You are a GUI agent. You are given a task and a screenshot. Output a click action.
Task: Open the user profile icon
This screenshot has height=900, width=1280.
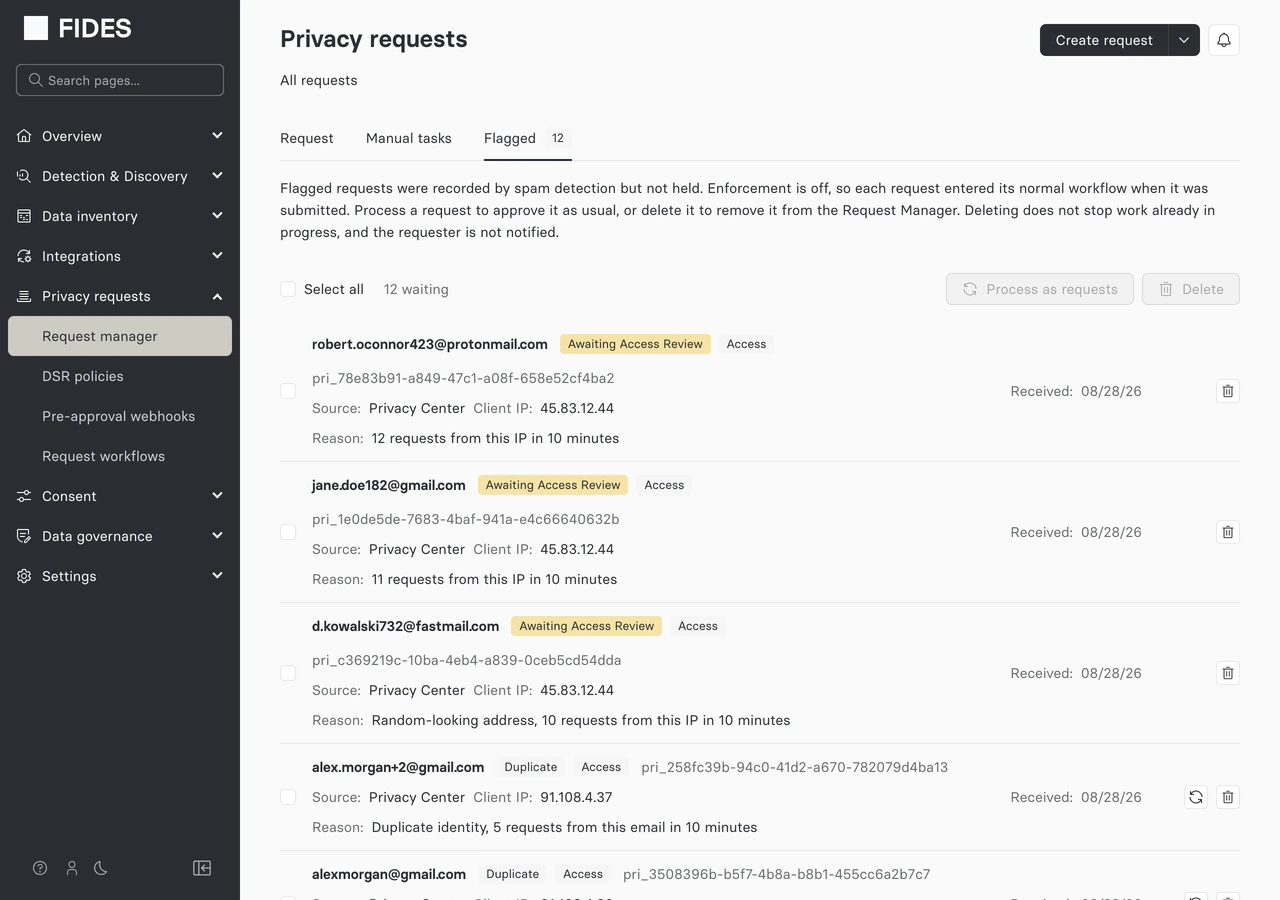72,868
